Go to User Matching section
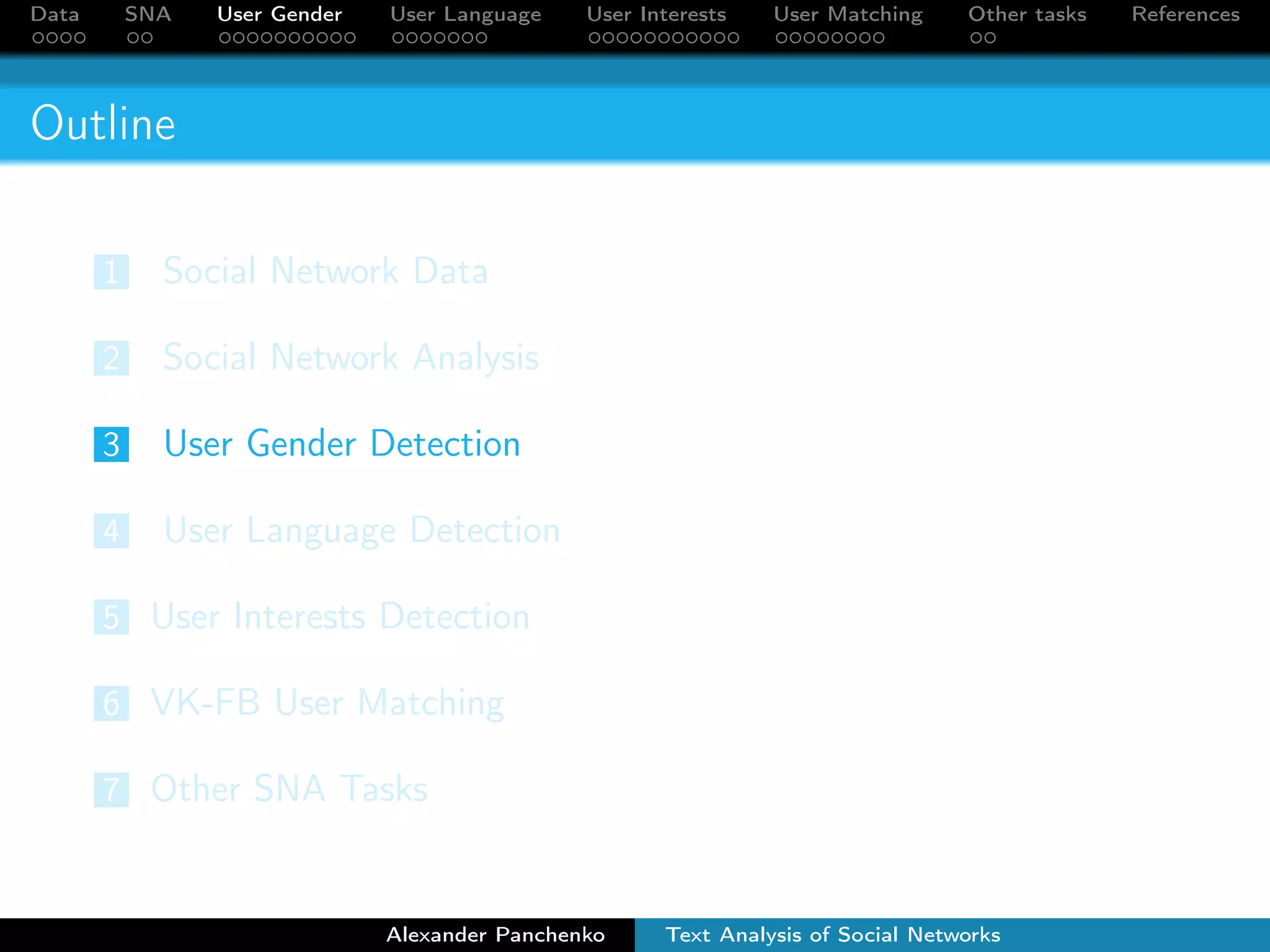The width and height of the screenshot is (1270, 952). 848,15
